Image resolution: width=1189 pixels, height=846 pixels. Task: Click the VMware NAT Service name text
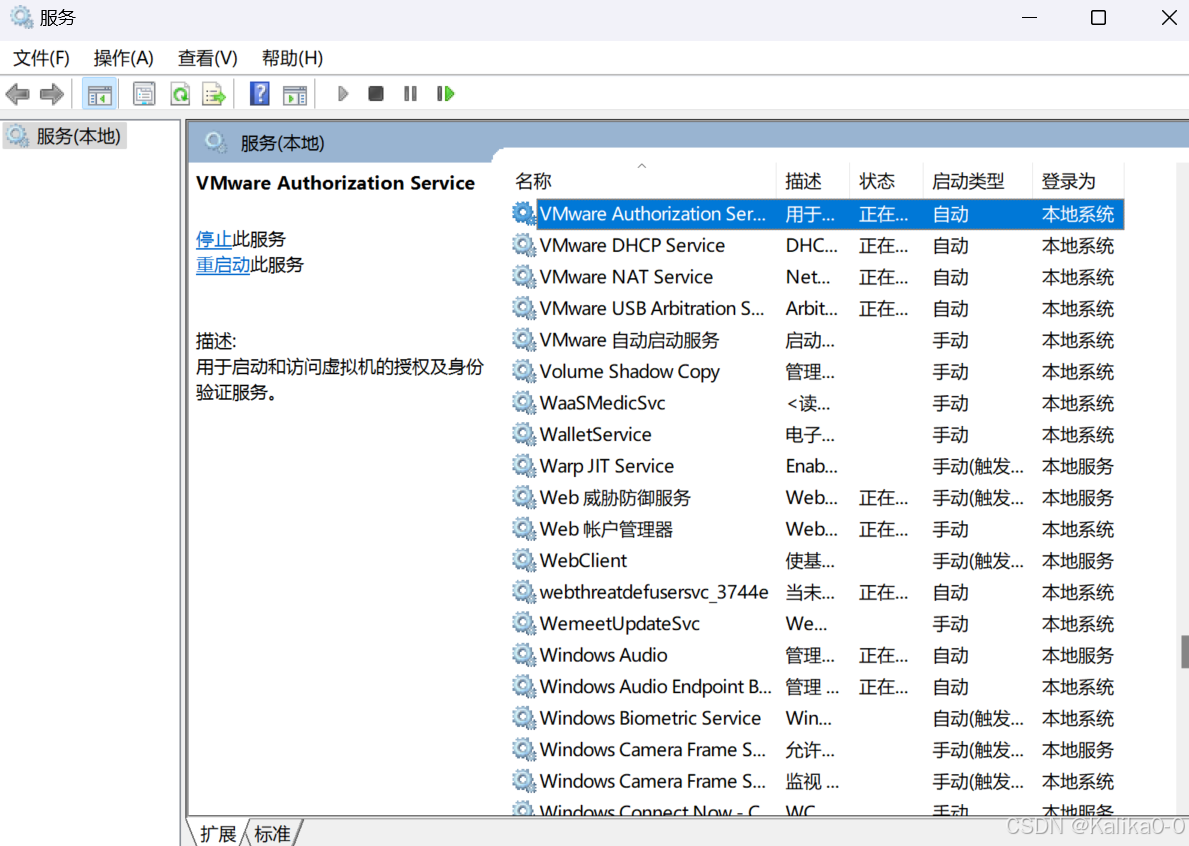click(x=626, y=277)
